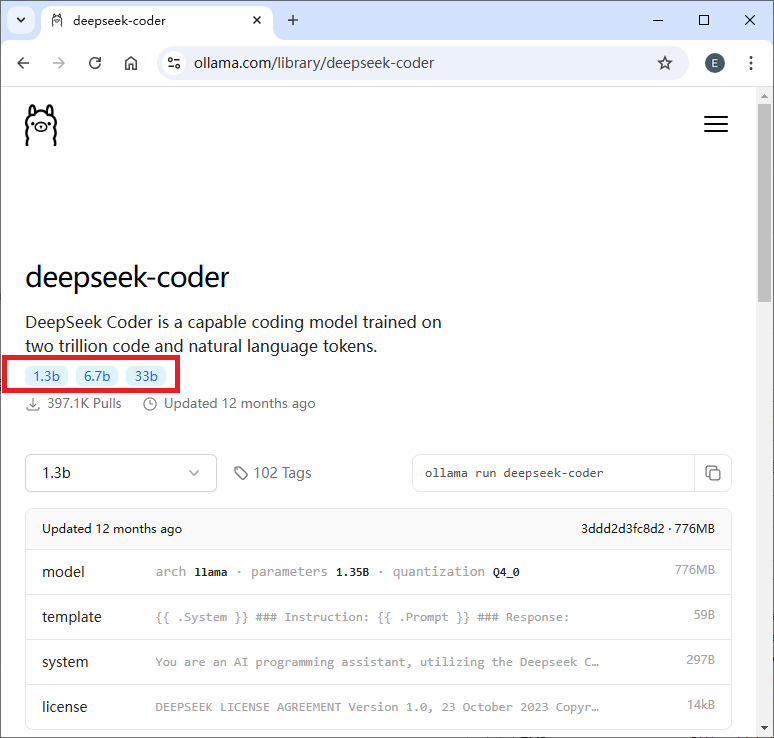Image resolution: width=774 pixels, height=738 pixels.
Task: Select the 33b size tag
Action: (146, 376)
